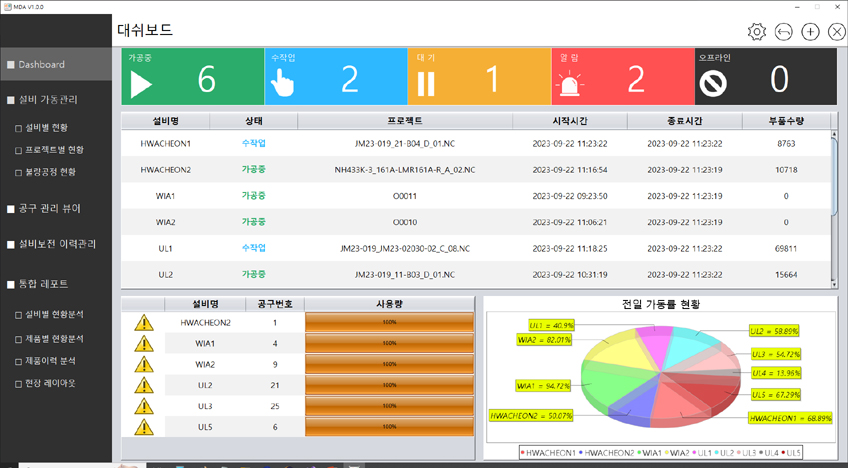Expand the 통합 레포트 sidebar section
The image size is (848, 468).
[42, 284]
